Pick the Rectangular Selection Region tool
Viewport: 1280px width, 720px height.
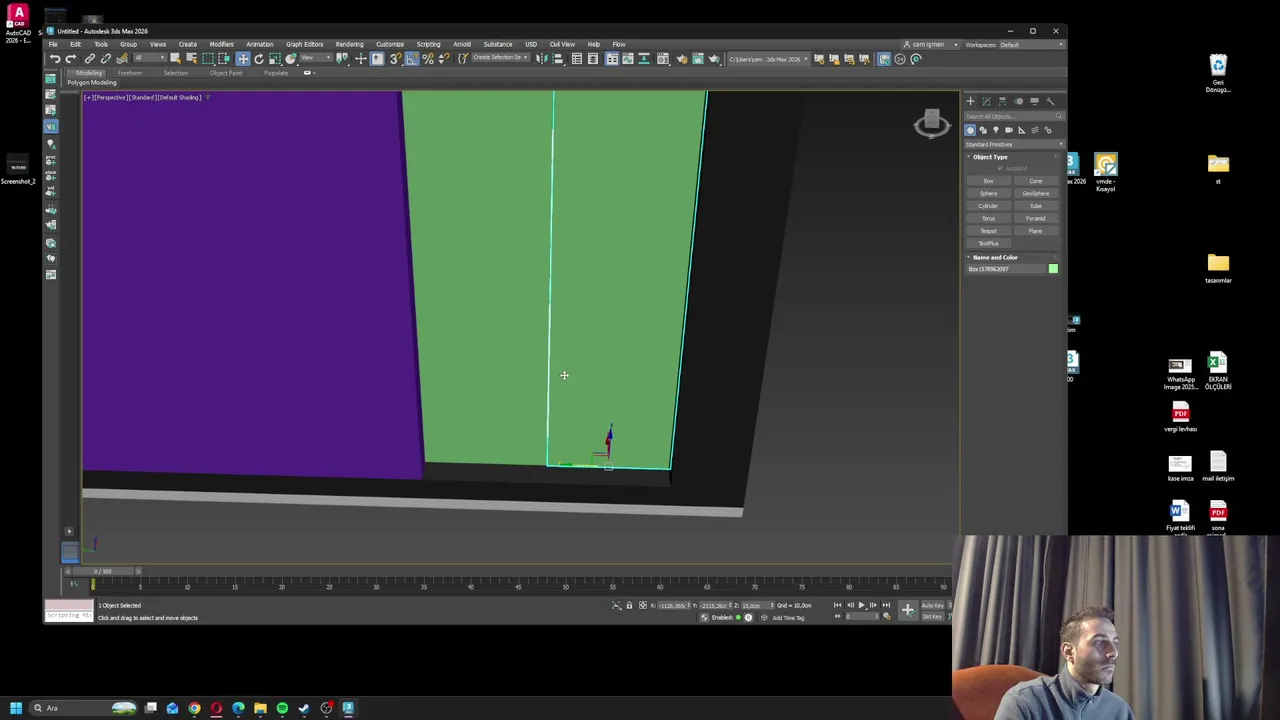207,58
